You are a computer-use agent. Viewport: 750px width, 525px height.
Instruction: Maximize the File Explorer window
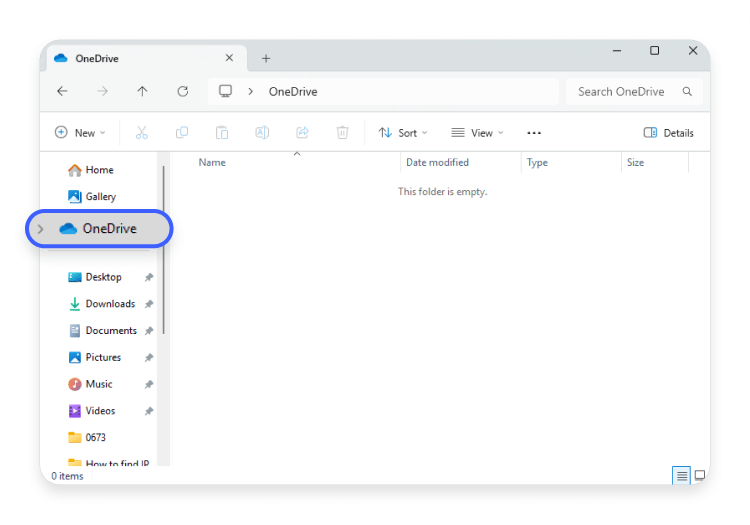(x=654, y=50)
